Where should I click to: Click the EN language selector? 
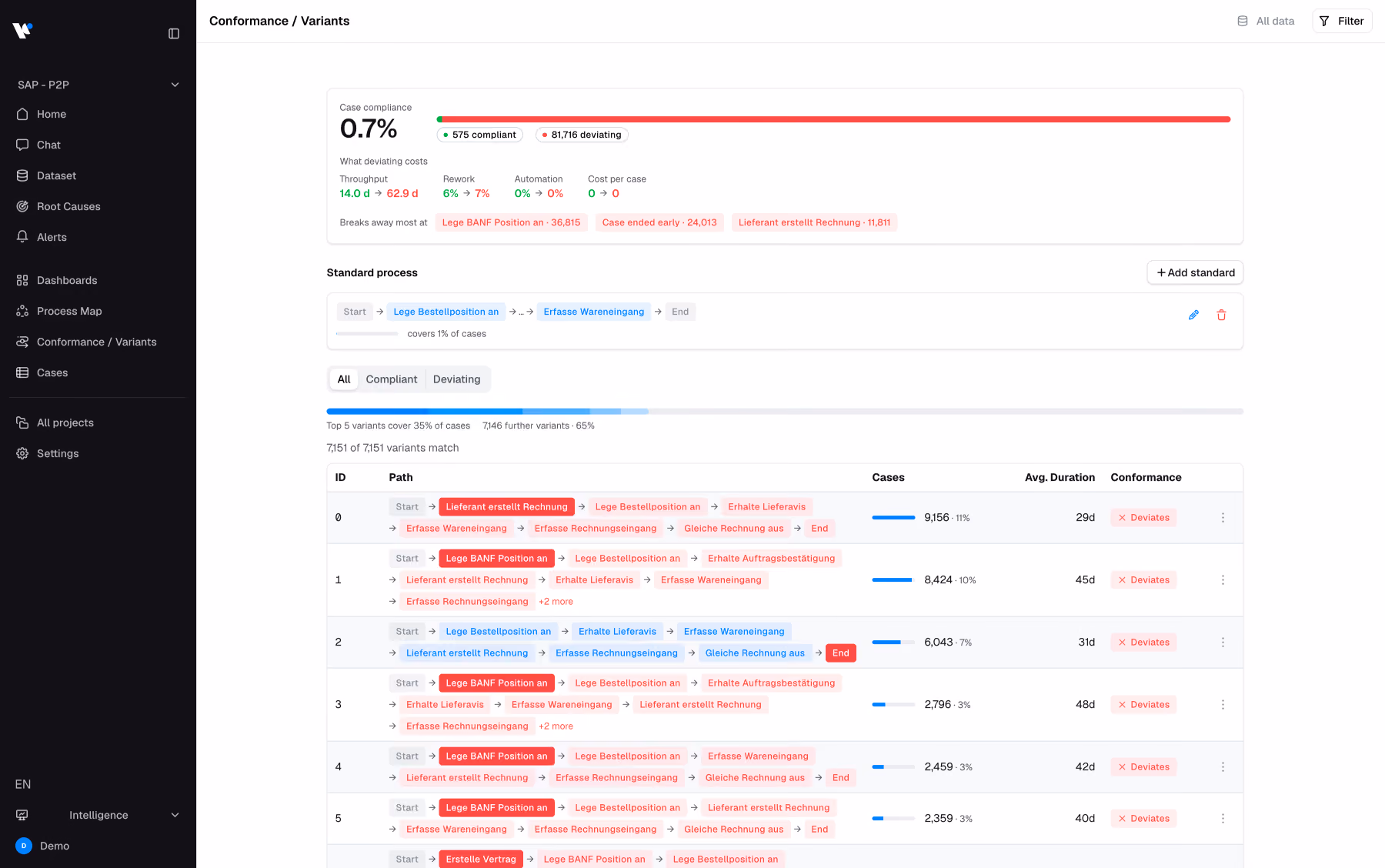tap(23, 784)
